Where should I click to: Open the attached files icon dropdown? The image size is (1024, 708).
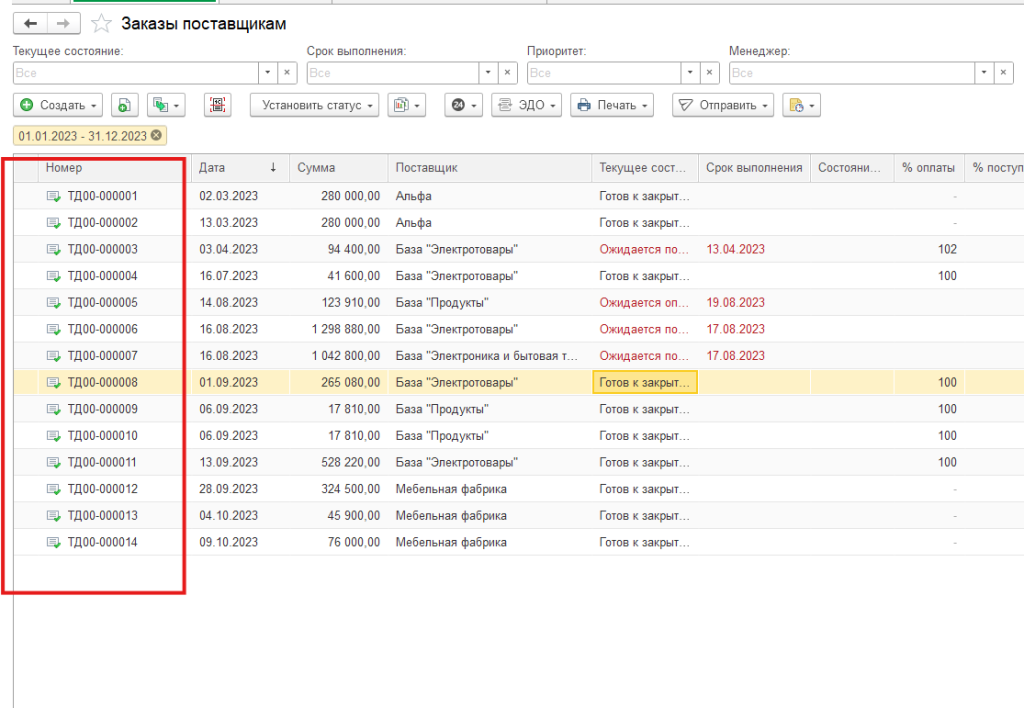click(802, 105)
